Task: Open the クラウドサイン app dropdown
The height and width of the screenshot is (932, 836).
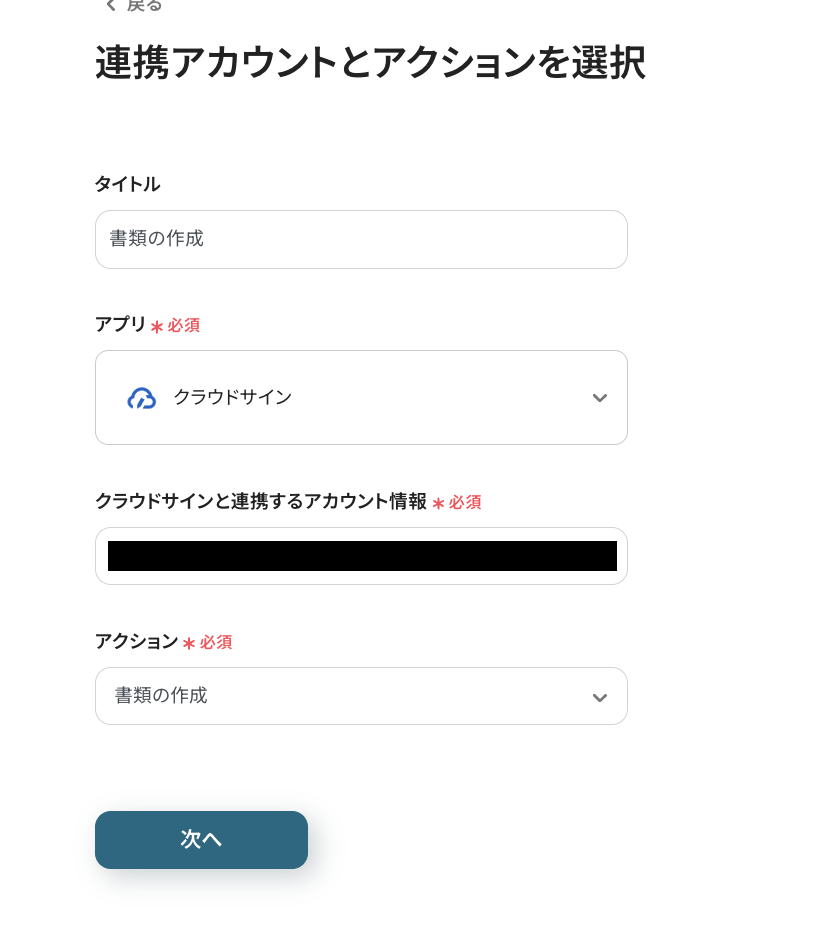Action: [361, 397]
